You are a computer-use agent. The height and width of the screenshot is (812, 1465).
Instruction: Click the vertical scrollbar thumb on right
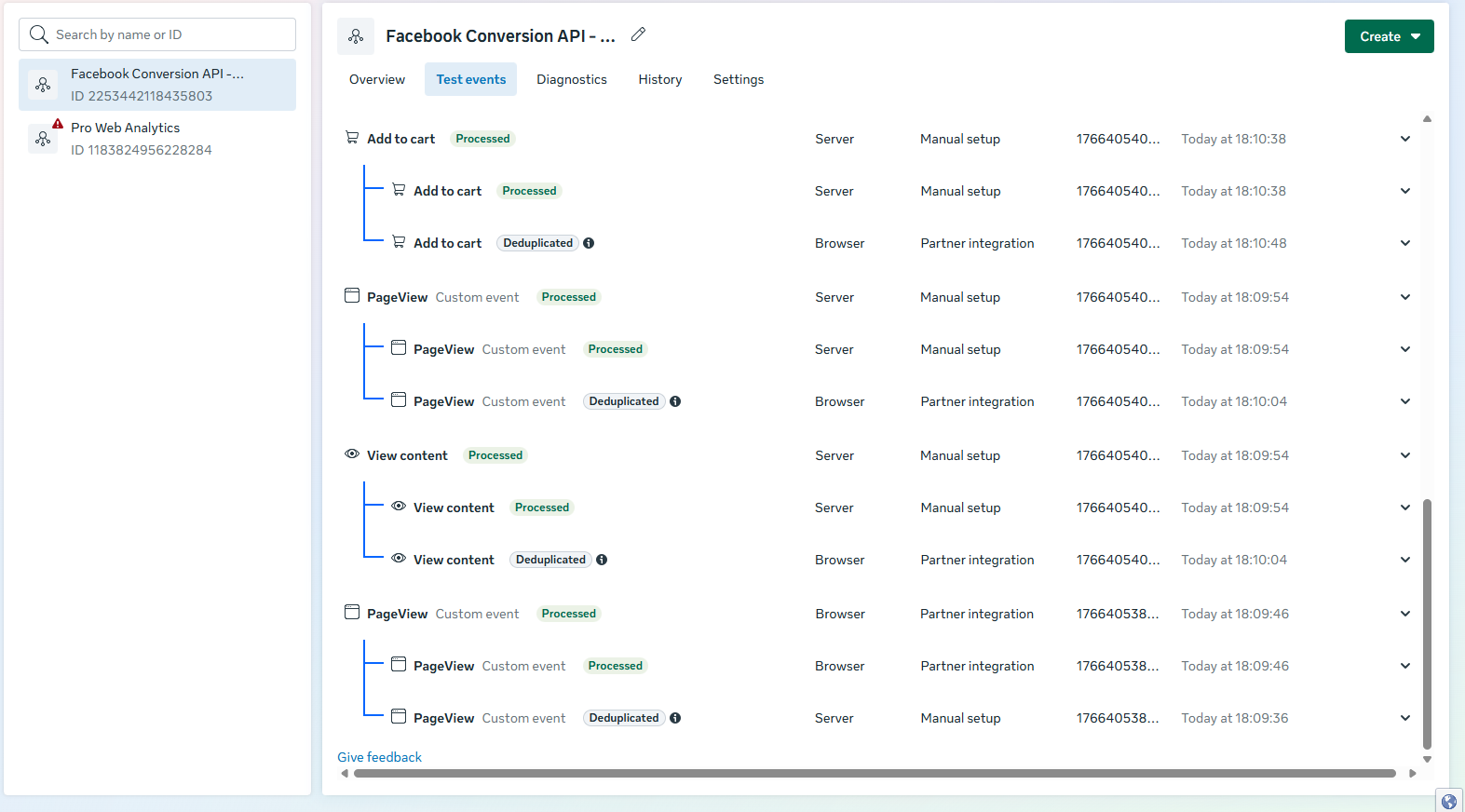click(1427, 624)
